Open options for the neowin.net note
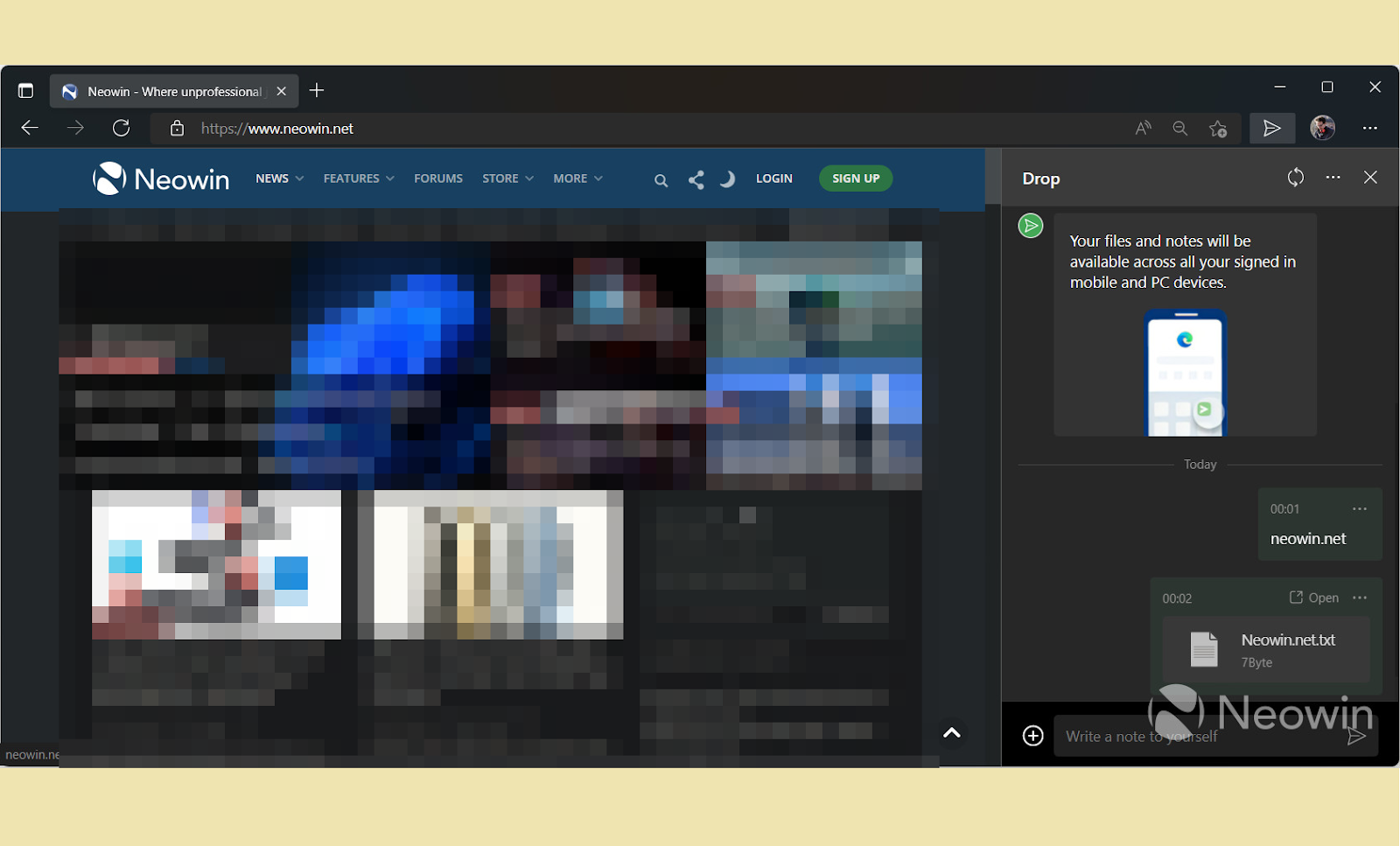This screenshot has width=1400, height=846. [1360, 509]
